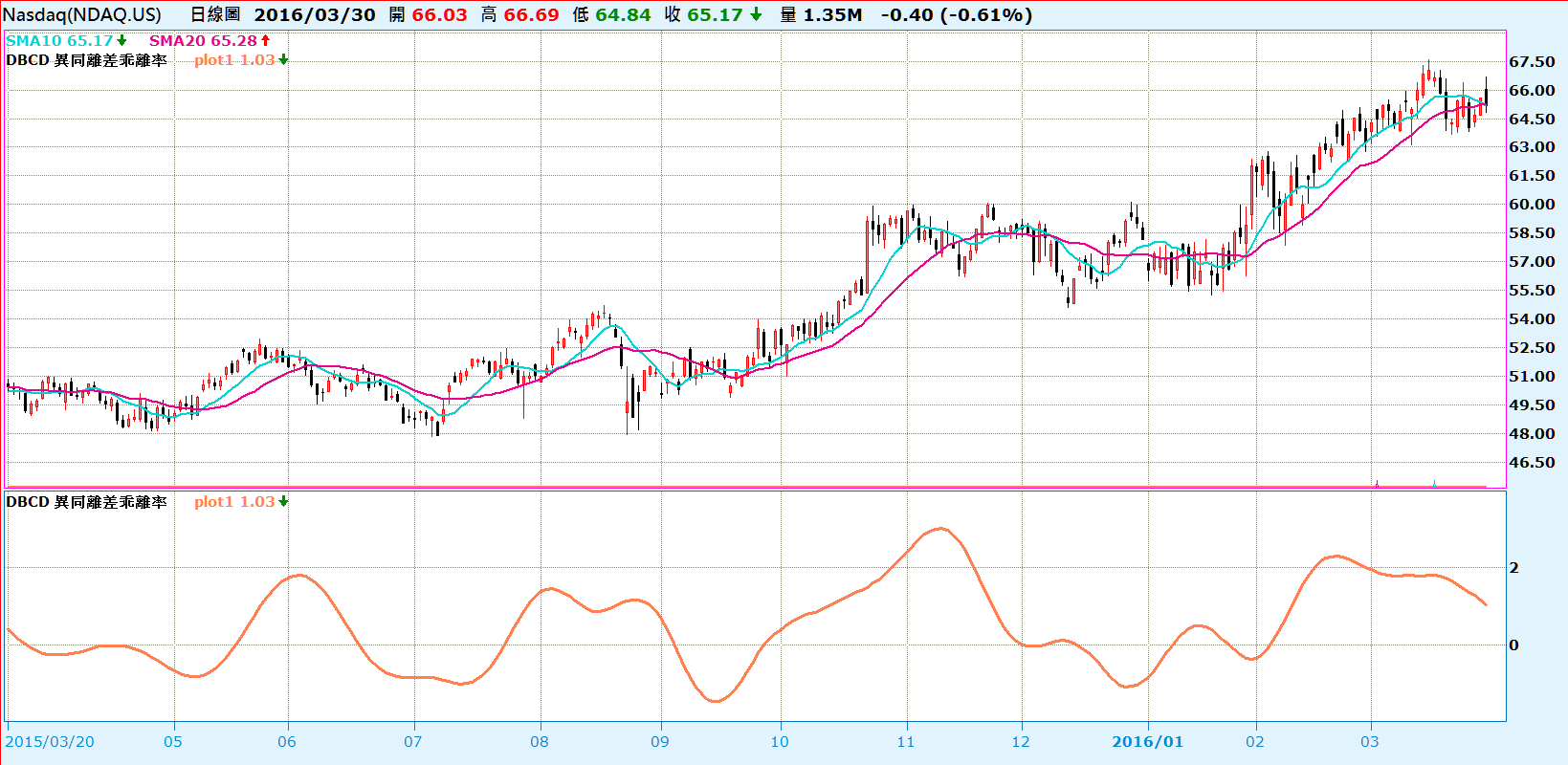Viewport: 1568px width, 765px height.
Task: Click the red up arrow next to SMA20
Action: (265, 40)
